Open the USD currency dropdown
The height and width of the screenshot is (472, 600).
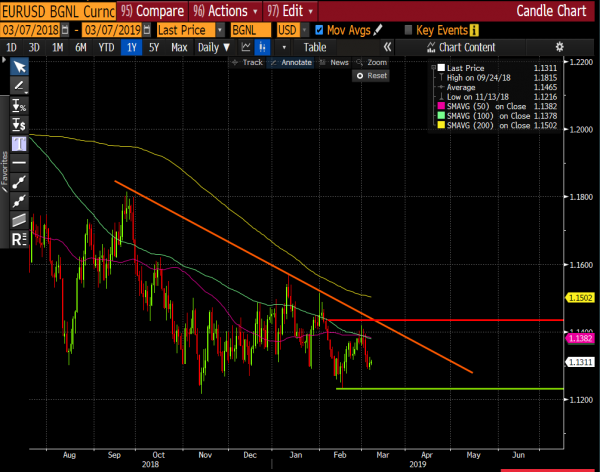305,30
